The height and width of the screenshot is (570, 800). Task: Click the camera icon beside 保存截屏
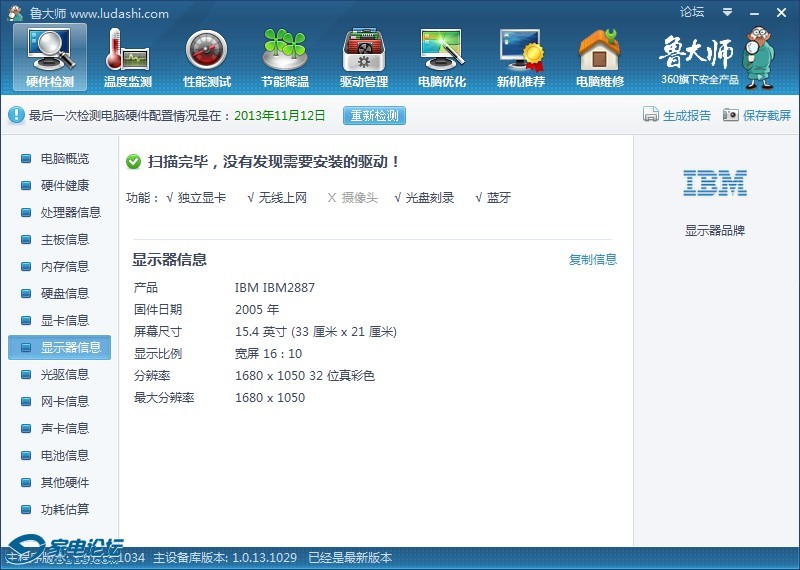(x=731, y=115)
